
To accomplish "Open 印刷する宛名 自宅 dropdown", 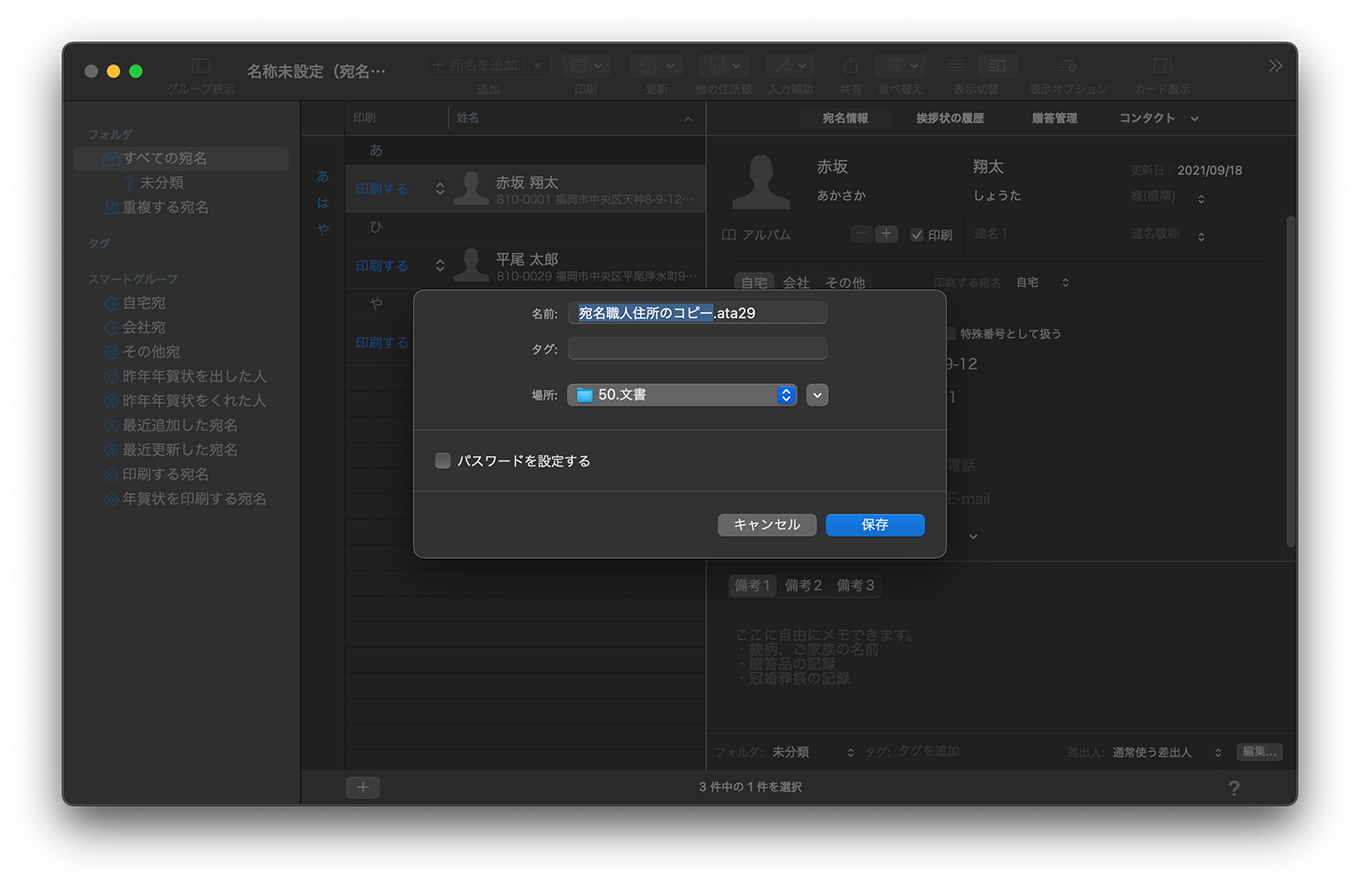I will pos(1043,283).
